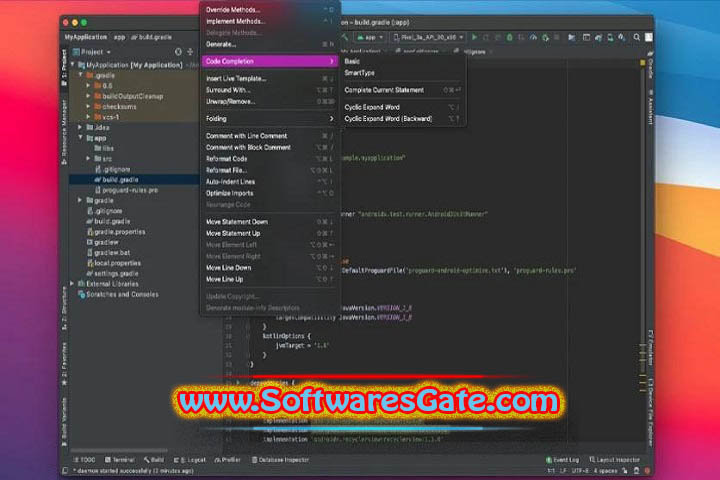720x480 pixels.
Task: Click the expand/collapse all icon in Project panel
Action: [x=190, y=52]
